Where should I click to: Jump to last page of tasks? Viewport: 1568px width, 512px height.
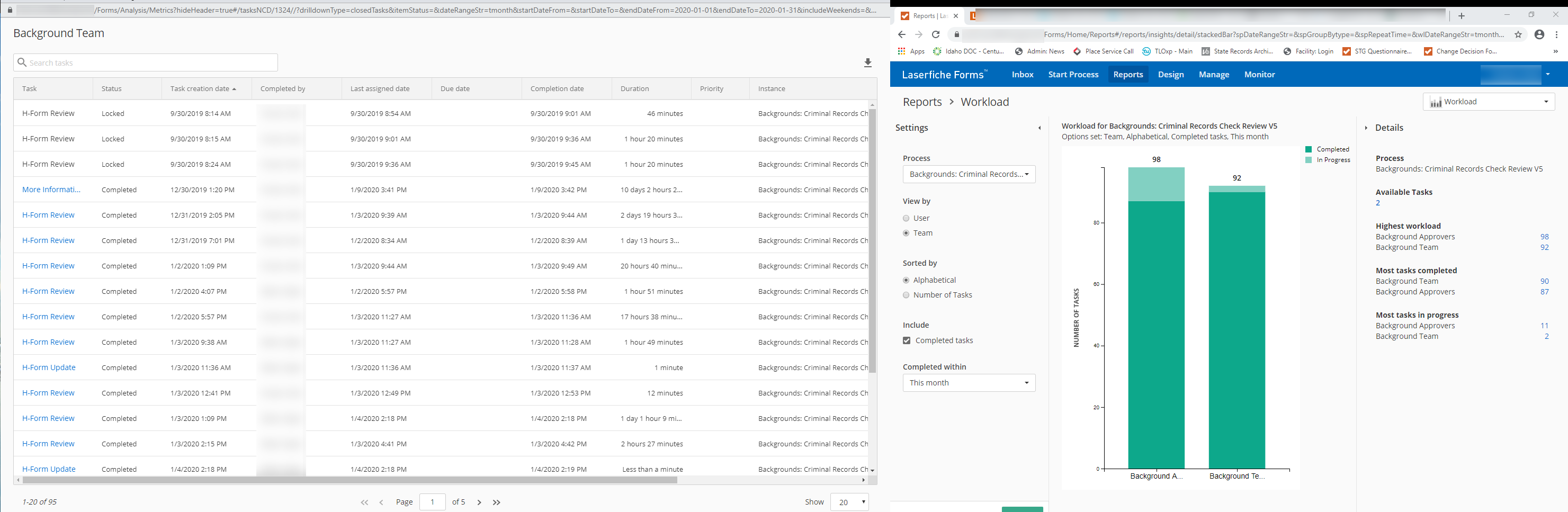(x=497, y=502)
